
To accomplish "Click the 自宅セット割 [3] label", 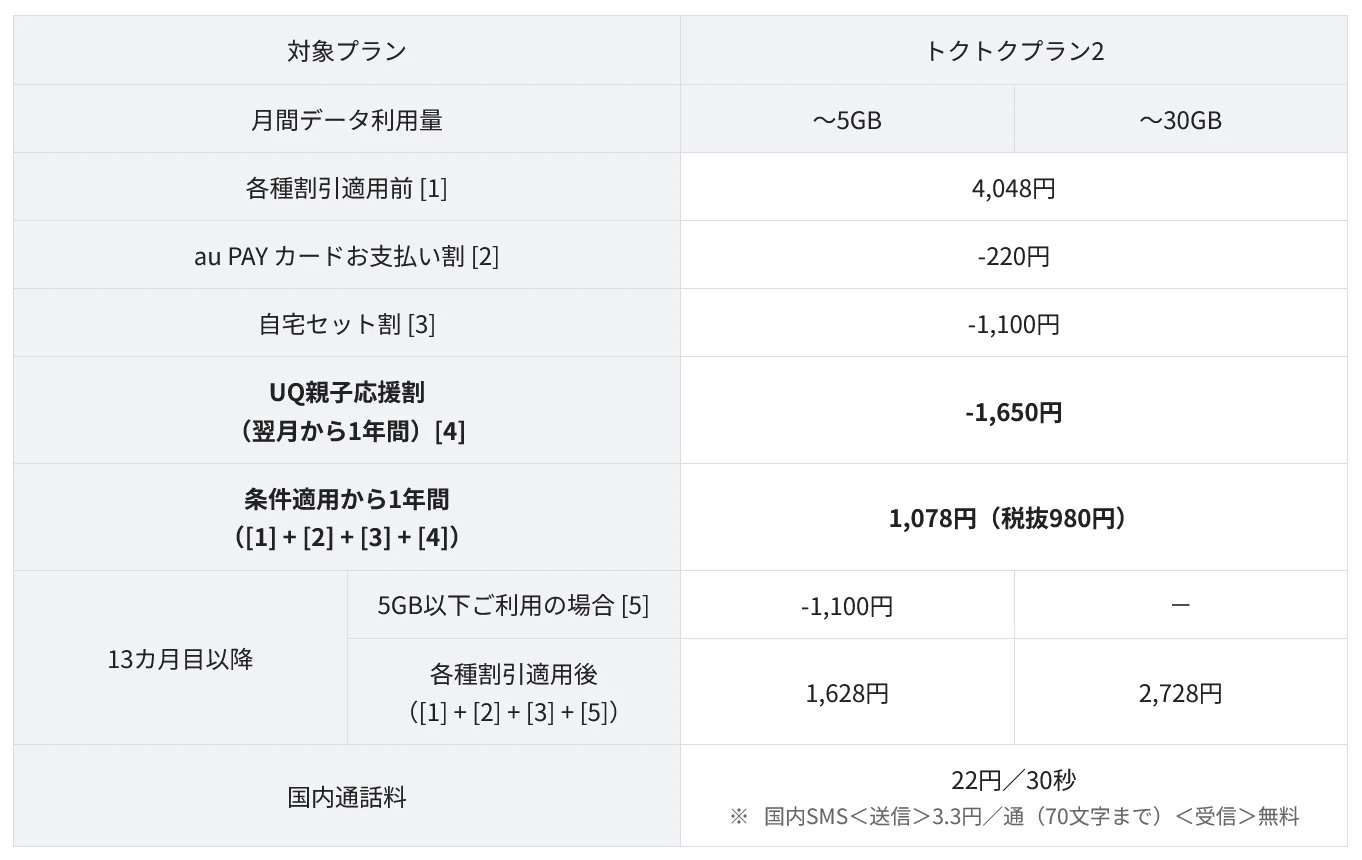I will (347, 324).
